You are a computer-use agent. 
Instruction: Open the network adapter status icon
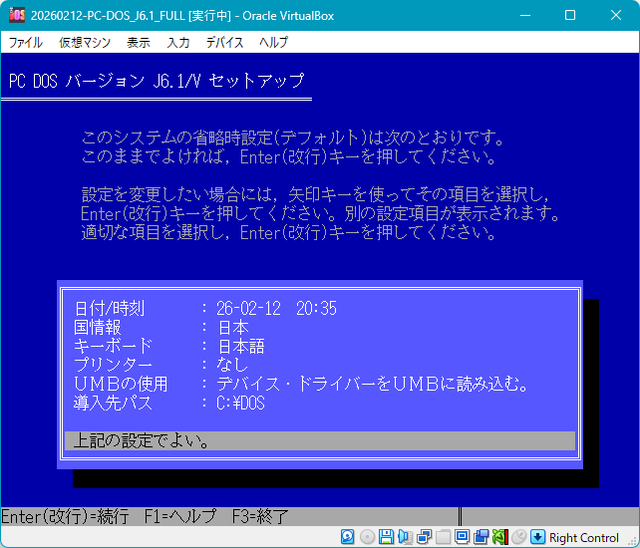click(x=424, y=537)
